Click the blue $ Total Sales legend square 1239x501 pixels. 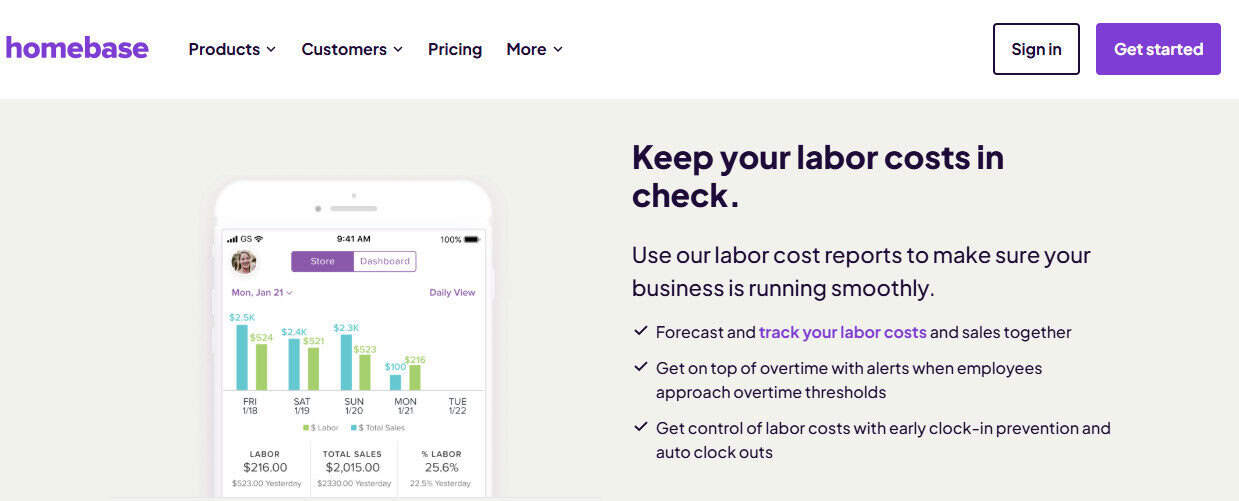click(353, 428)
